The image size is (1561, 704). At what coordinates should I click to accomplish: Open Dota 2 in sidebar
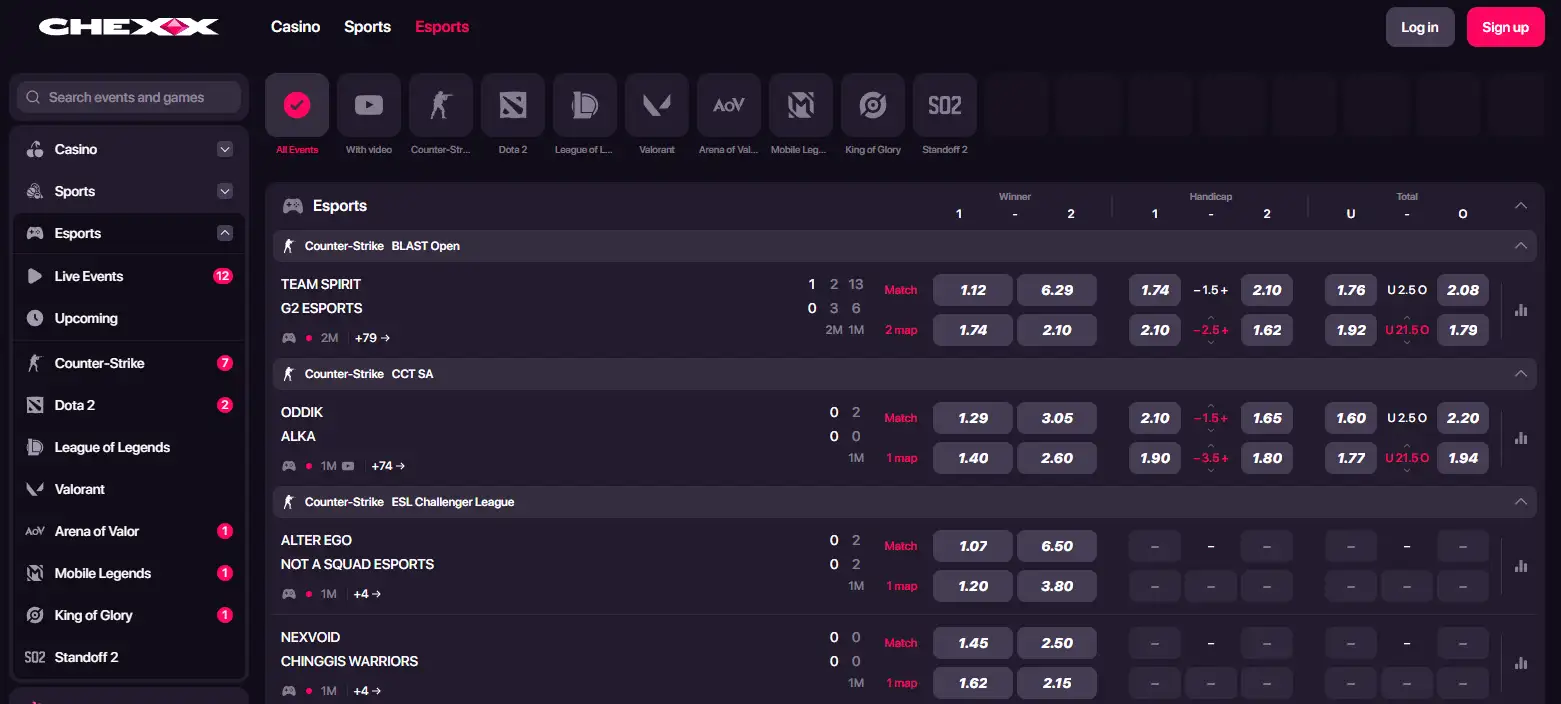click(129, 405)
